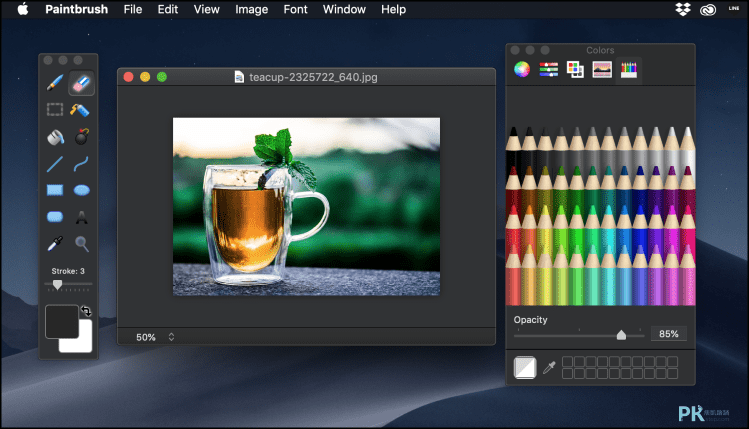Pick the Paint Bucket fill tool
This screenshot has height=429, width=749.
pyautogui.click(x=55, y=138)
